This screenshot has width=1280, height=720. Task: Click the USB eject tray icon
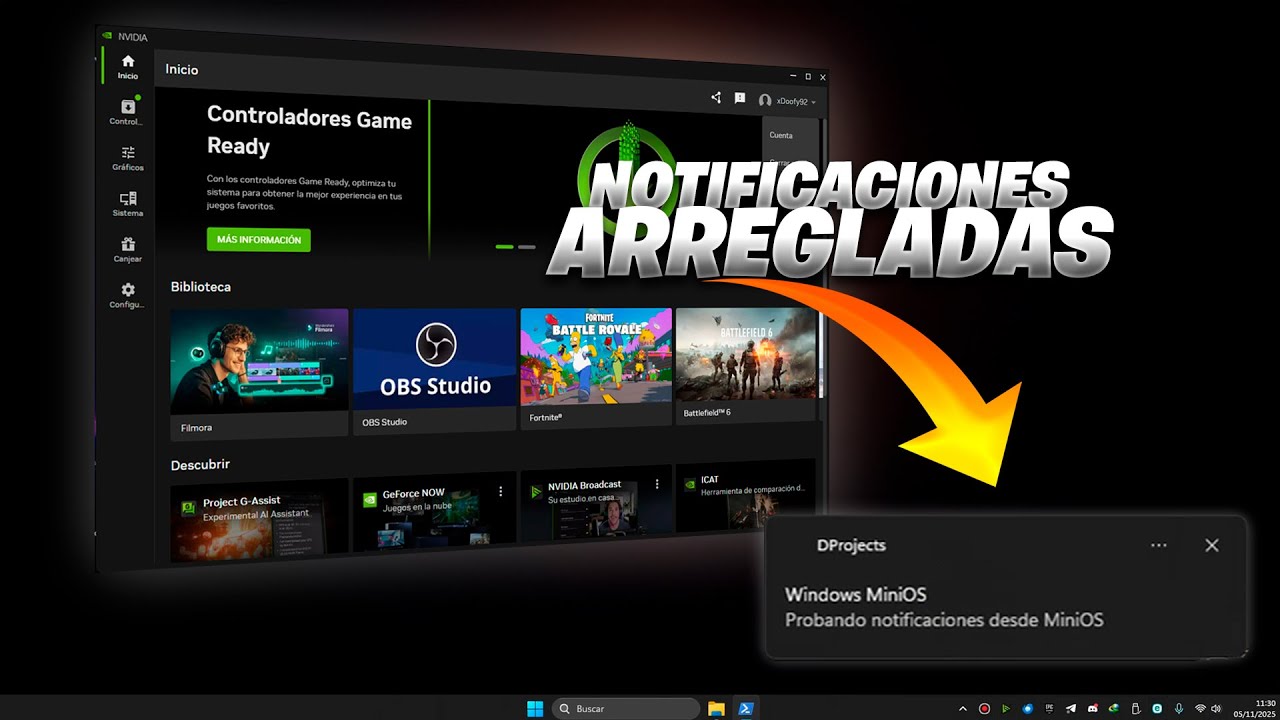point(1135,708)
